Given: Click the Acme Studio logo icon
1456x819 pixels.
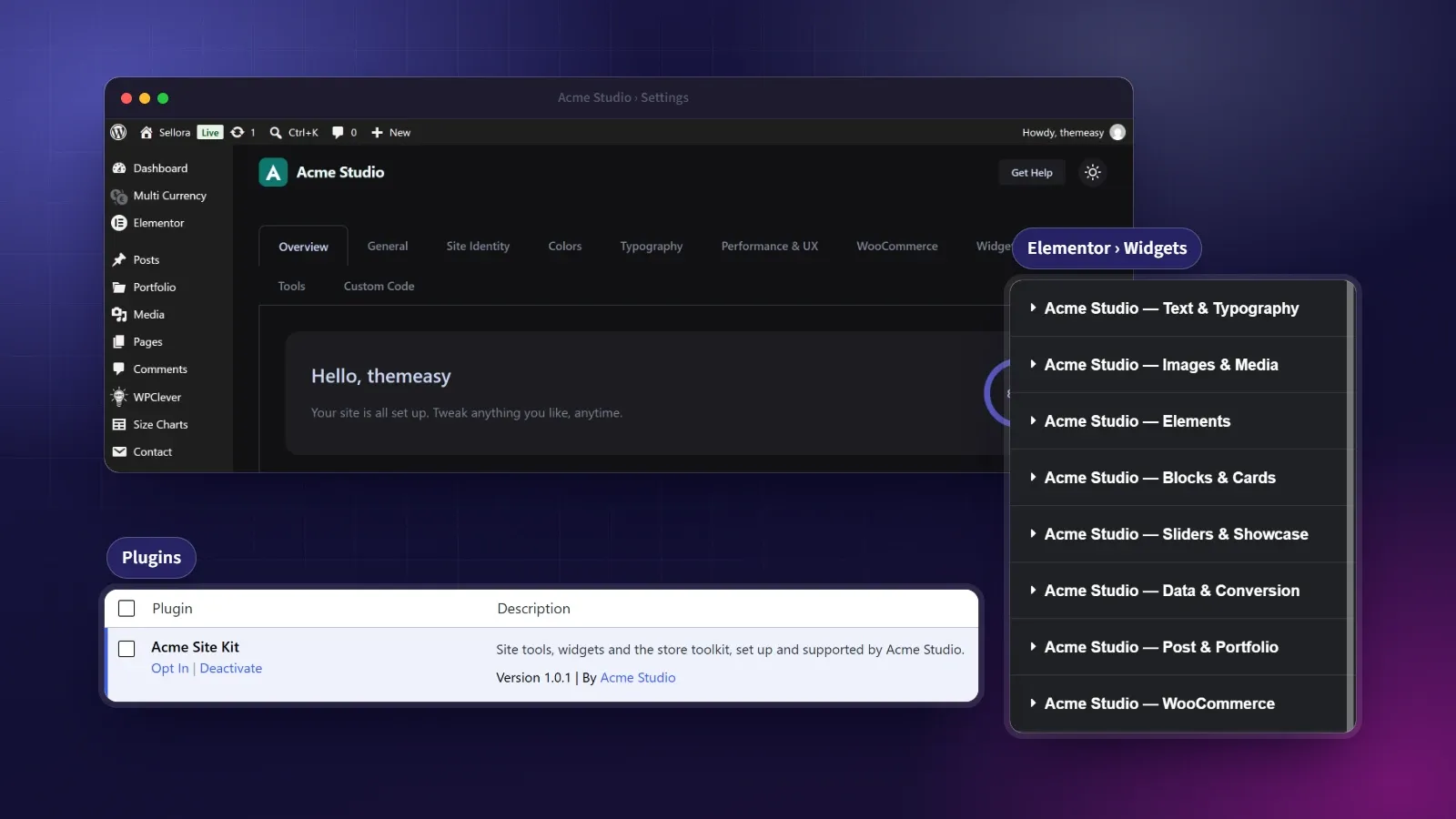Looking at the screenshot, I should pyautogui.click(x=273, y=172).
